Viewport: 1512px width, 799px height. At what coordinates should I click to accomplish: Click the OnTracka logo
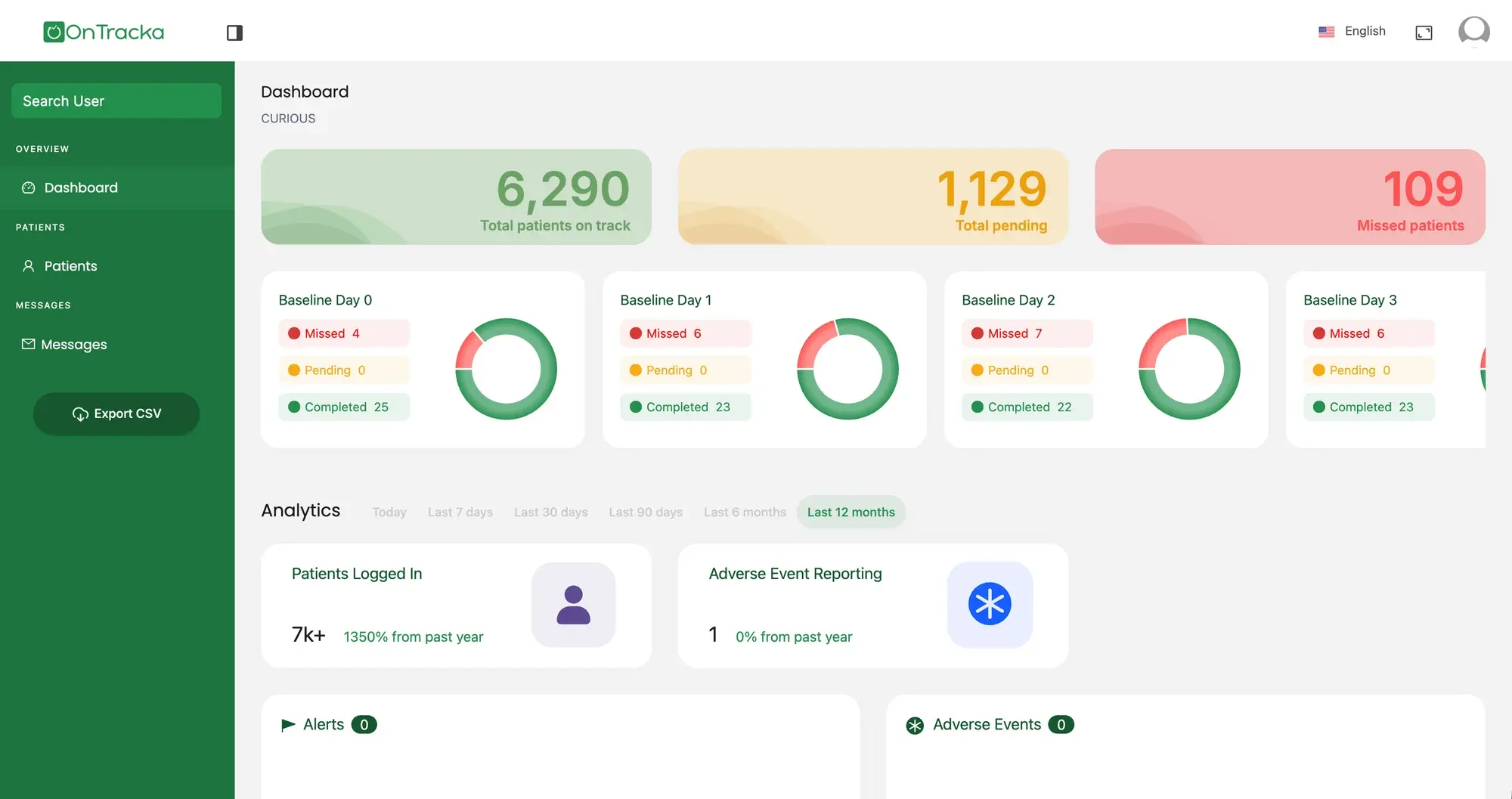tap(104, 32)
